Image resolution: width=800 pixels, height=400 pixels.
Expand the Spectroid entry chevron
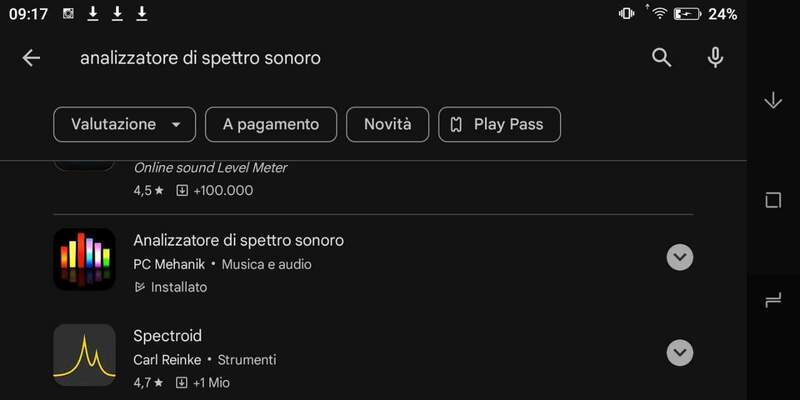click(679, 353)
